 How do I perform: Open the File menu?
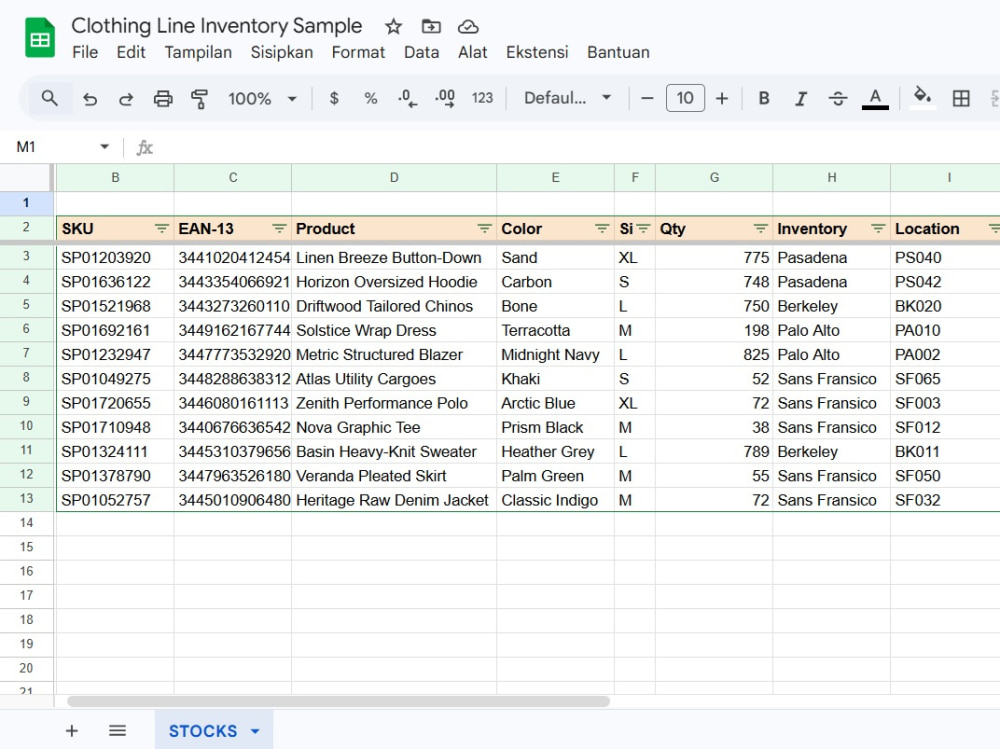(85, 52)
